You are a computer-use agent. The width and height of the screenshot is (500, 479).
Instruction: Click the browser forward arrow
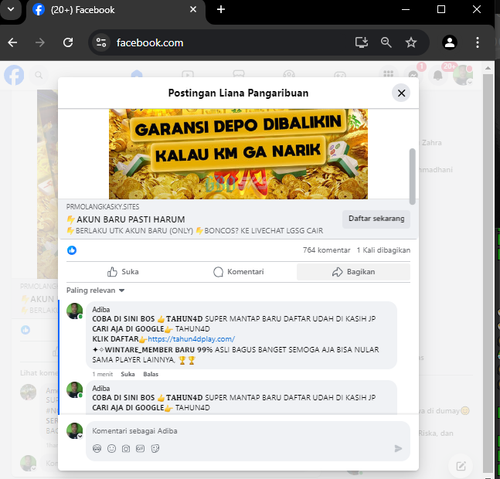[x=40, y=43]
